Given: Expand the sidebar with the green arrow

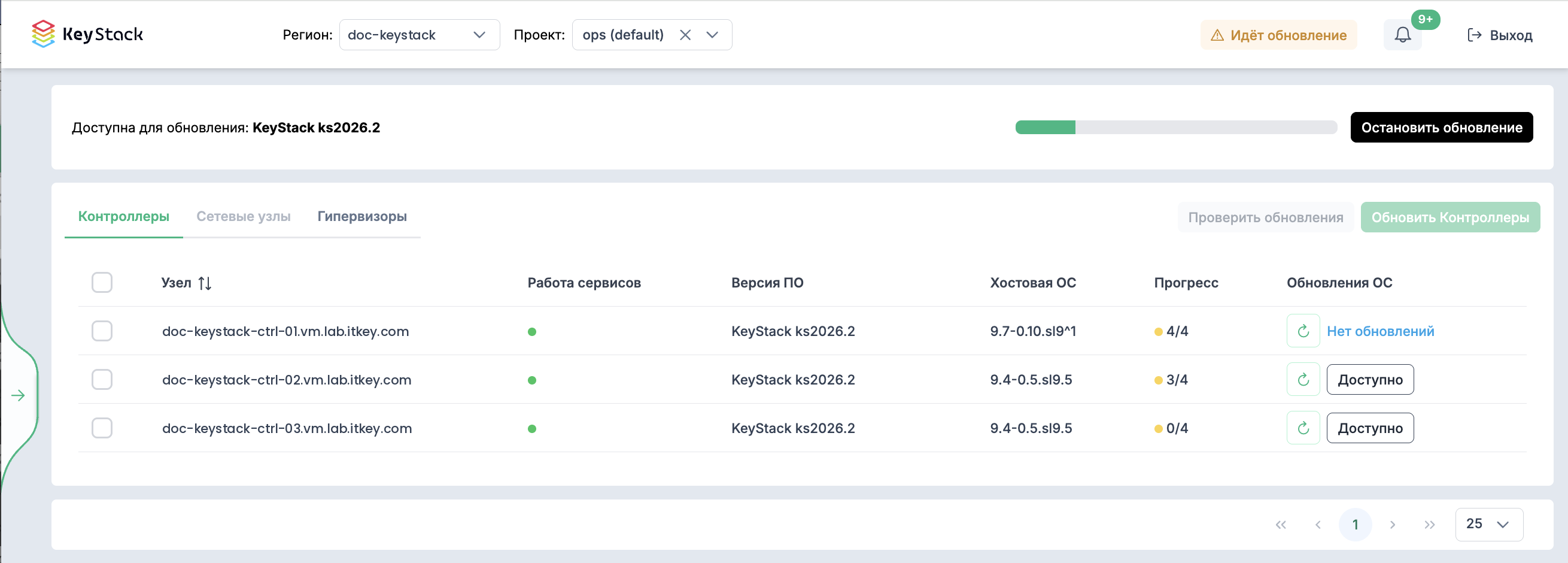Looking at the screenshot, I should point(19,395).
